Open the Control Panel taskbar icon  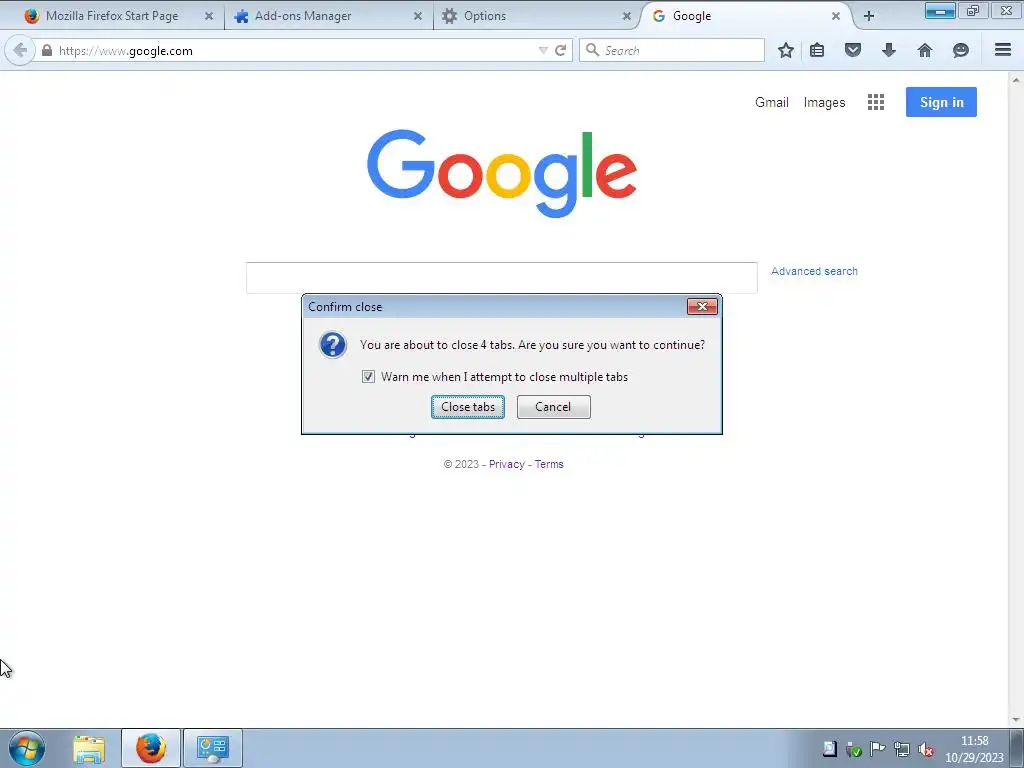click(213, 748)
